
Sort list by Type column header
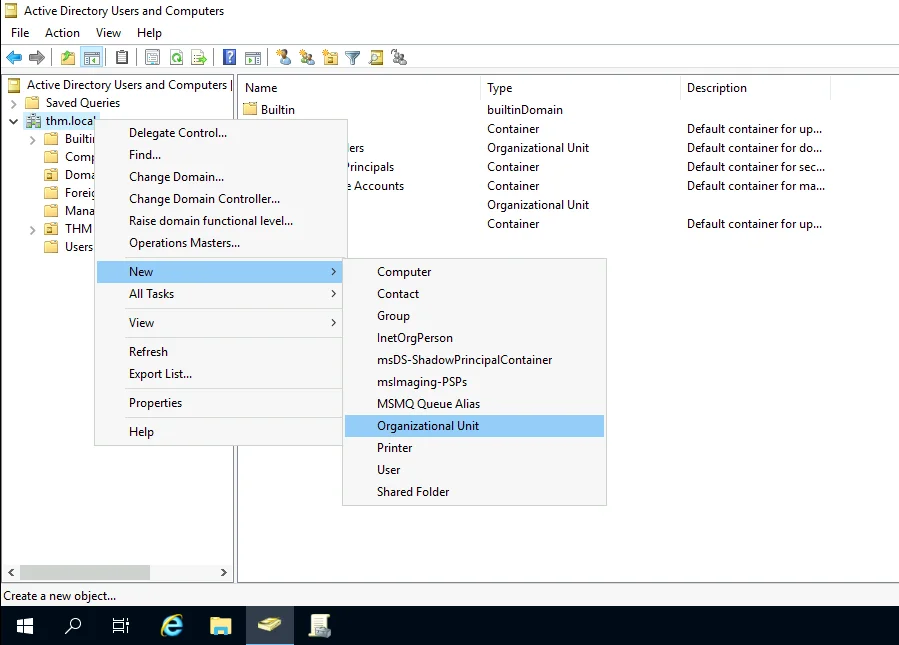580,88
